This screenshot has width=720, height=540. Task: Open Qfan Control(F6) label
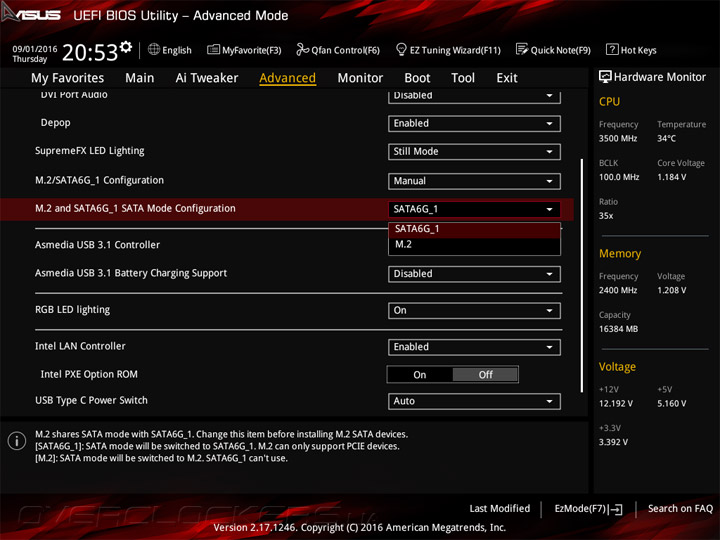tap(345, 50)
